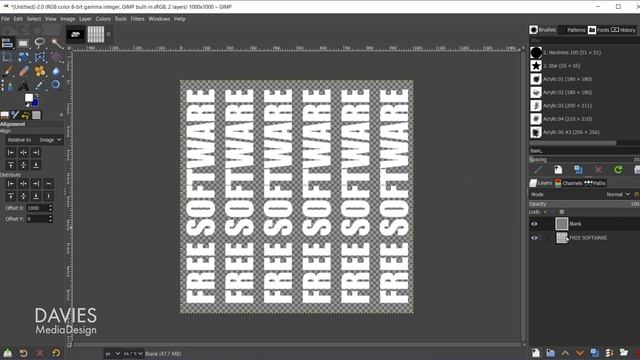Select the Alignment tool in toolbox
This screenshot has height=360, width=640.
[x=7, y=43]
